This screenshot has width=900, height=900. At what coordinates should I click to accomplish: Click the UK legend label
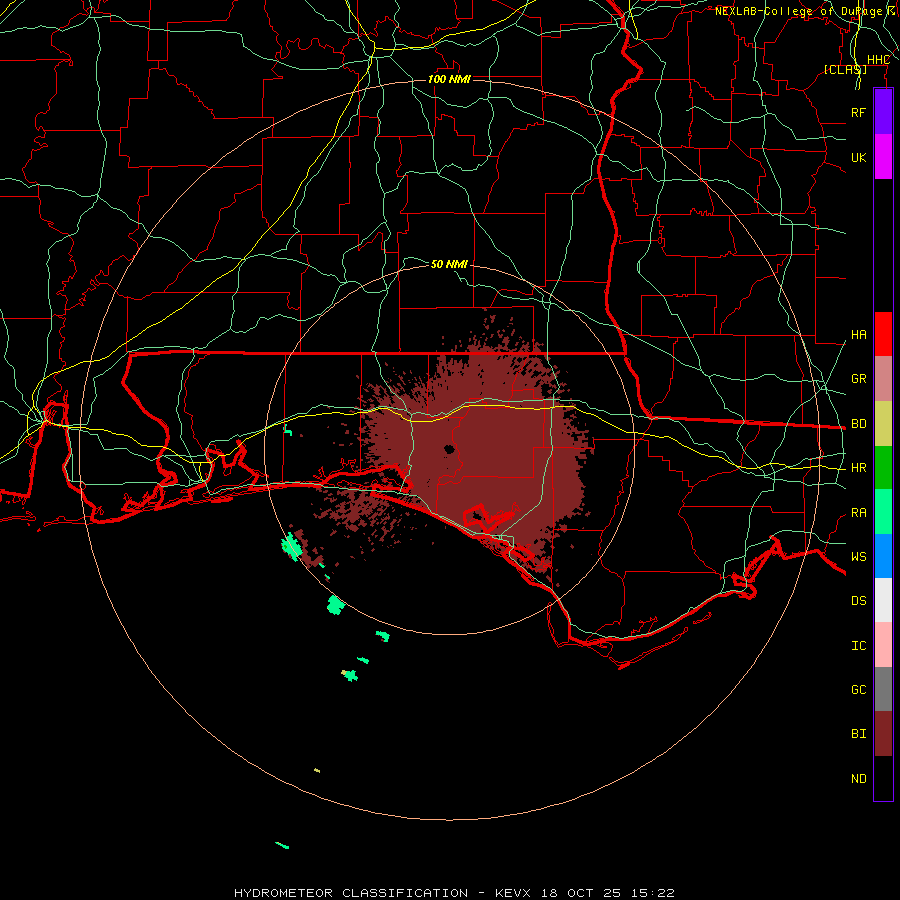click(x=859, y=157)
